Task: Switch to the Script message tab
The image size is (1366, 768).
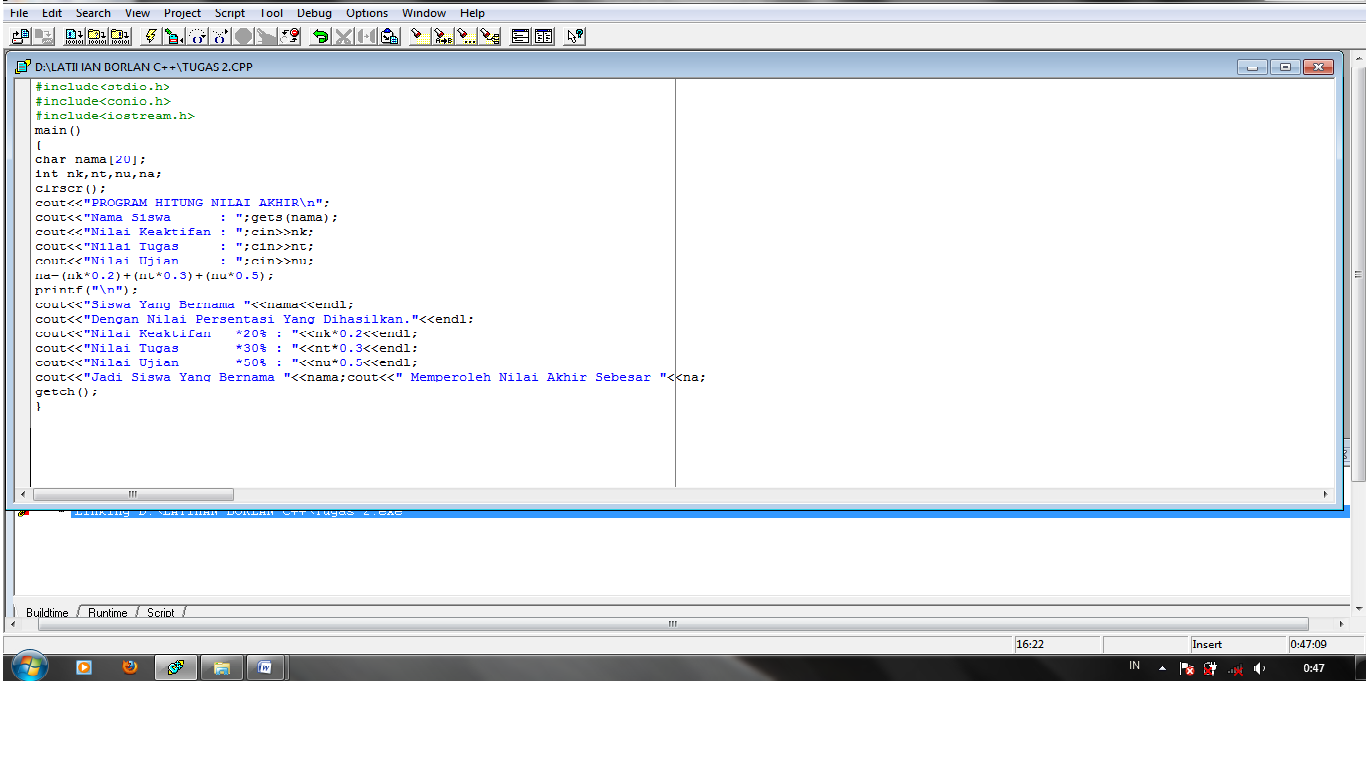Action: [x=160, y=613]
